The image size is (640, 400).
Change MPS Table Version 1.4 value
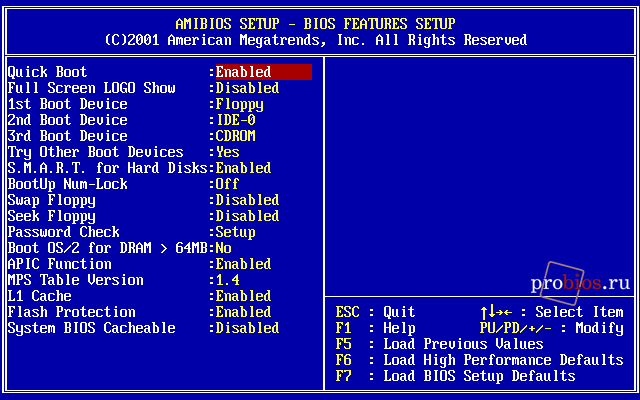coord(227,280)
